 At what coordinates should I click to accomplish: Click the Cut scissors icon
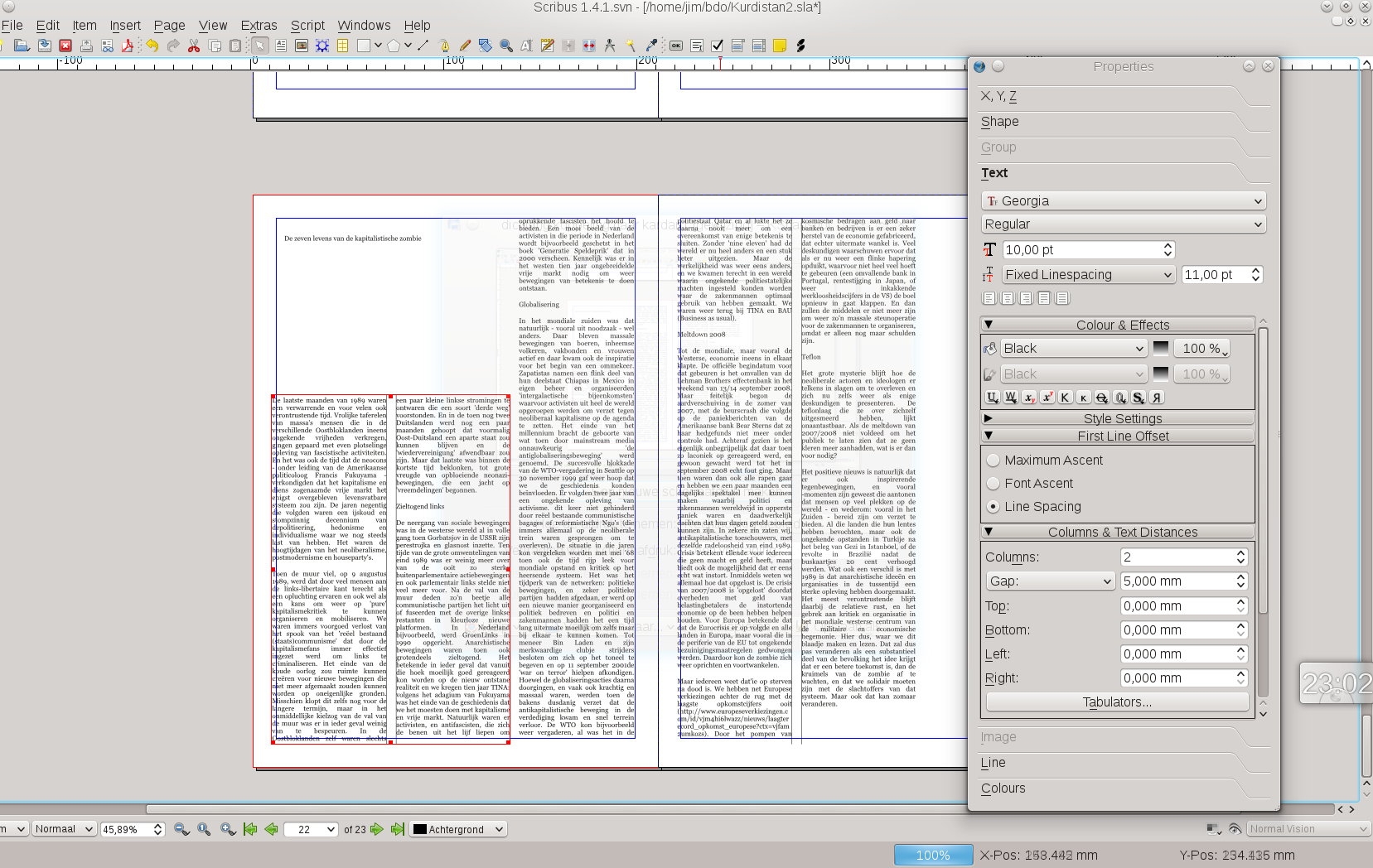pyautogui.click(x=194, y=46)
